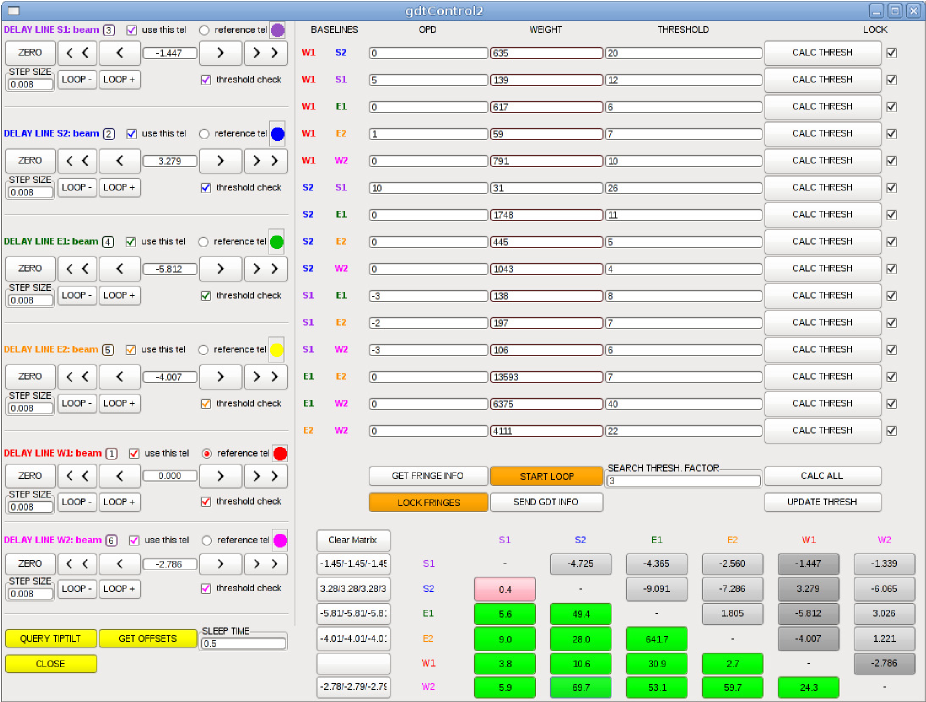Click the Clear Matrix button
The height and width of the screenshot is (702, 926).
point(353,540)
